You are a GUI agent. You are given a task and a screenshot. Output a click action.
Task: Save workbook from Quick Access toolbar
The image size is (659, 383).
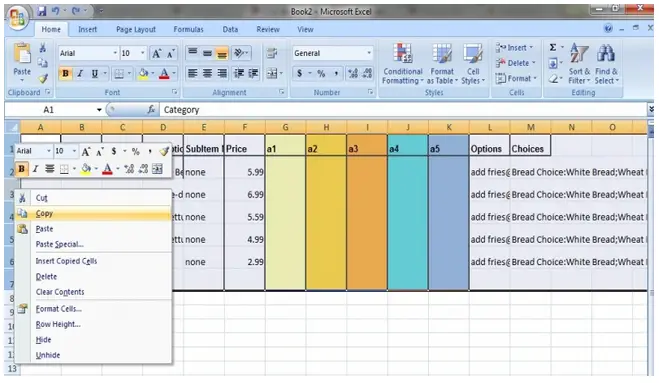click(41, 11)
